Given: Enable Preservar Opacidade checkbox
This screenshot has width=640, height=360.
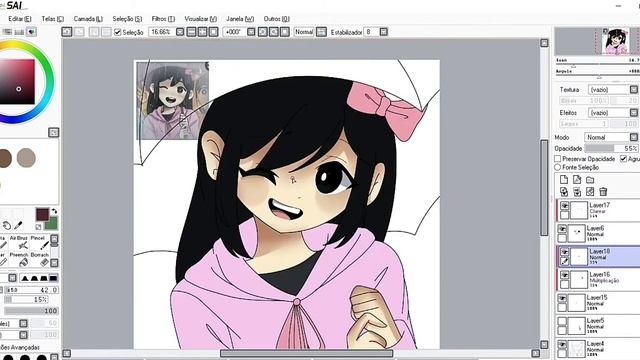Looking at the screenshot, I should 558,158.
